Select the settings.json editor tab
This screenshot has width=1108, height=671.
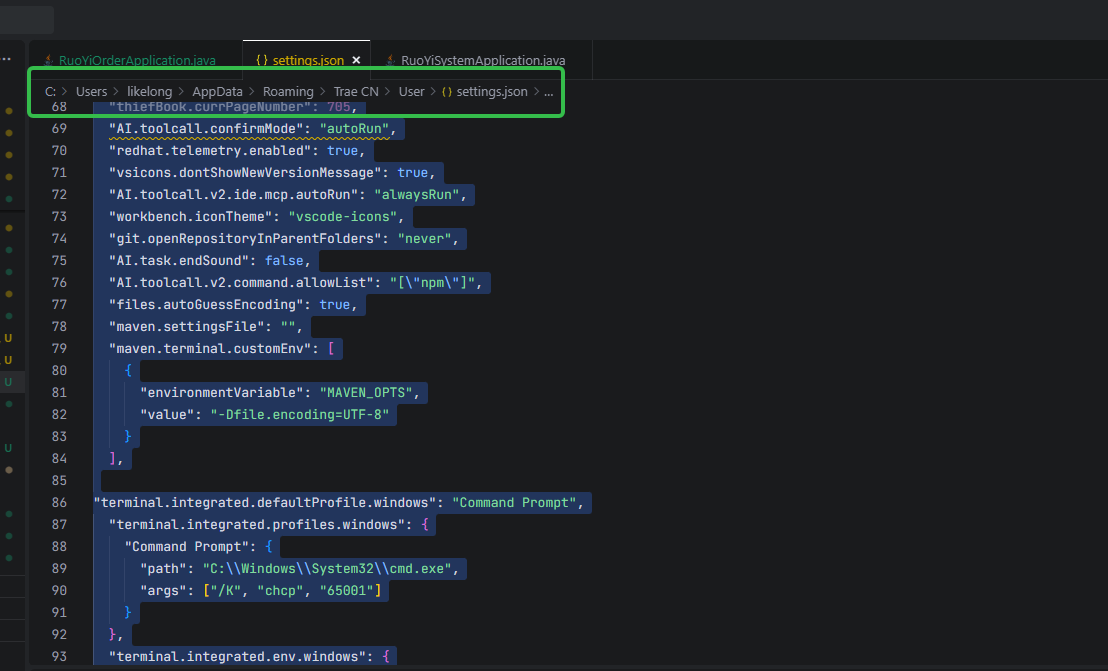pyautogui.click(x=308, y=60)
